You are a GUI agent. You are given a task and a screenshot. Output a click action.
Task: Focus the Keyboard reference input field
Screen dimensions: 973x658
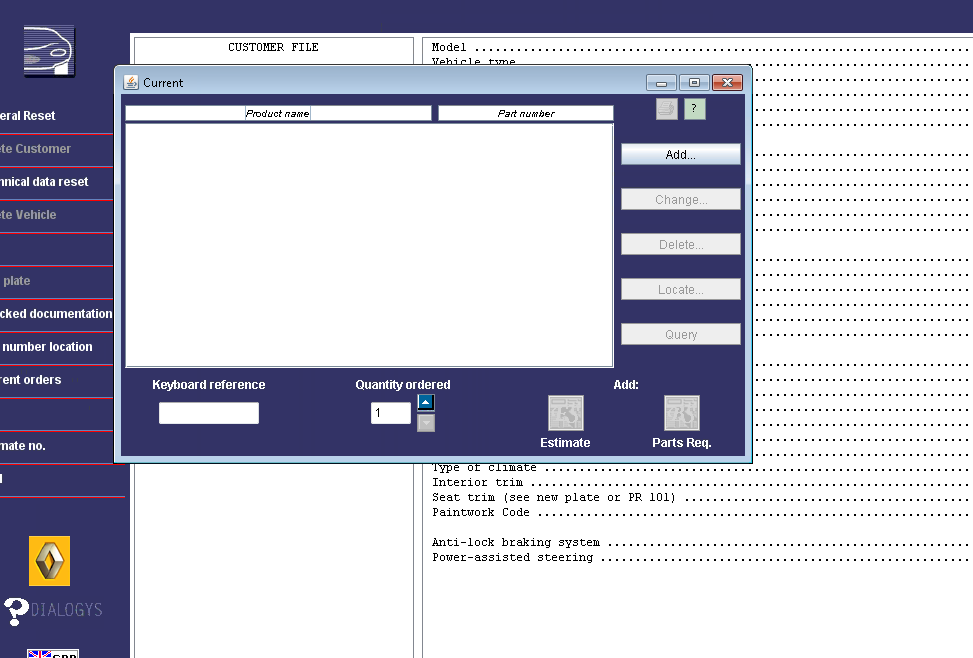208,413
